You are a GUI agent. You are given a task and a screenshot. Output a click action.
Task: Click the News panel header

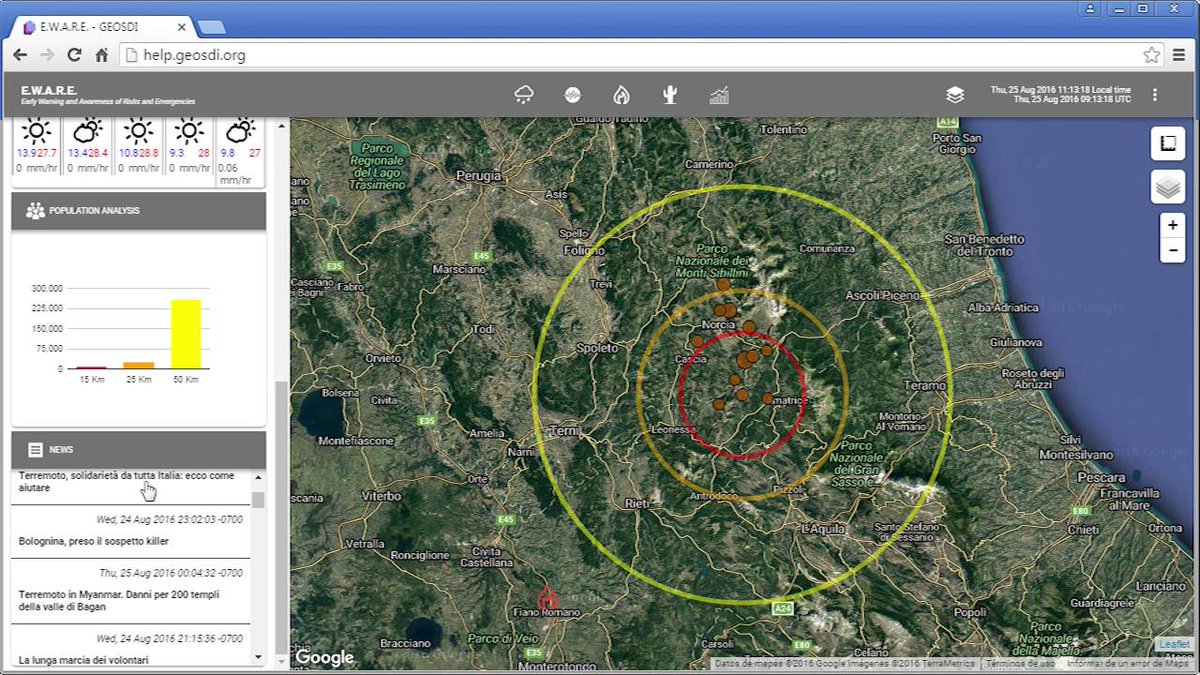pos(138,450)
